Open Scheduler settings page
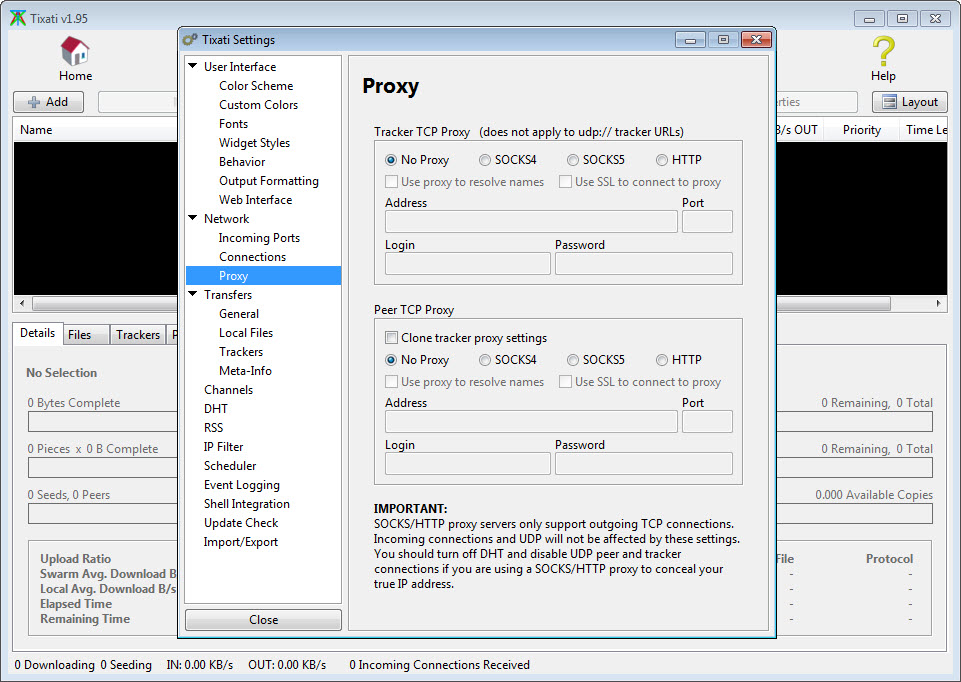Image resolution: width=961 pixels, height=682 pixels. (230, 466)
